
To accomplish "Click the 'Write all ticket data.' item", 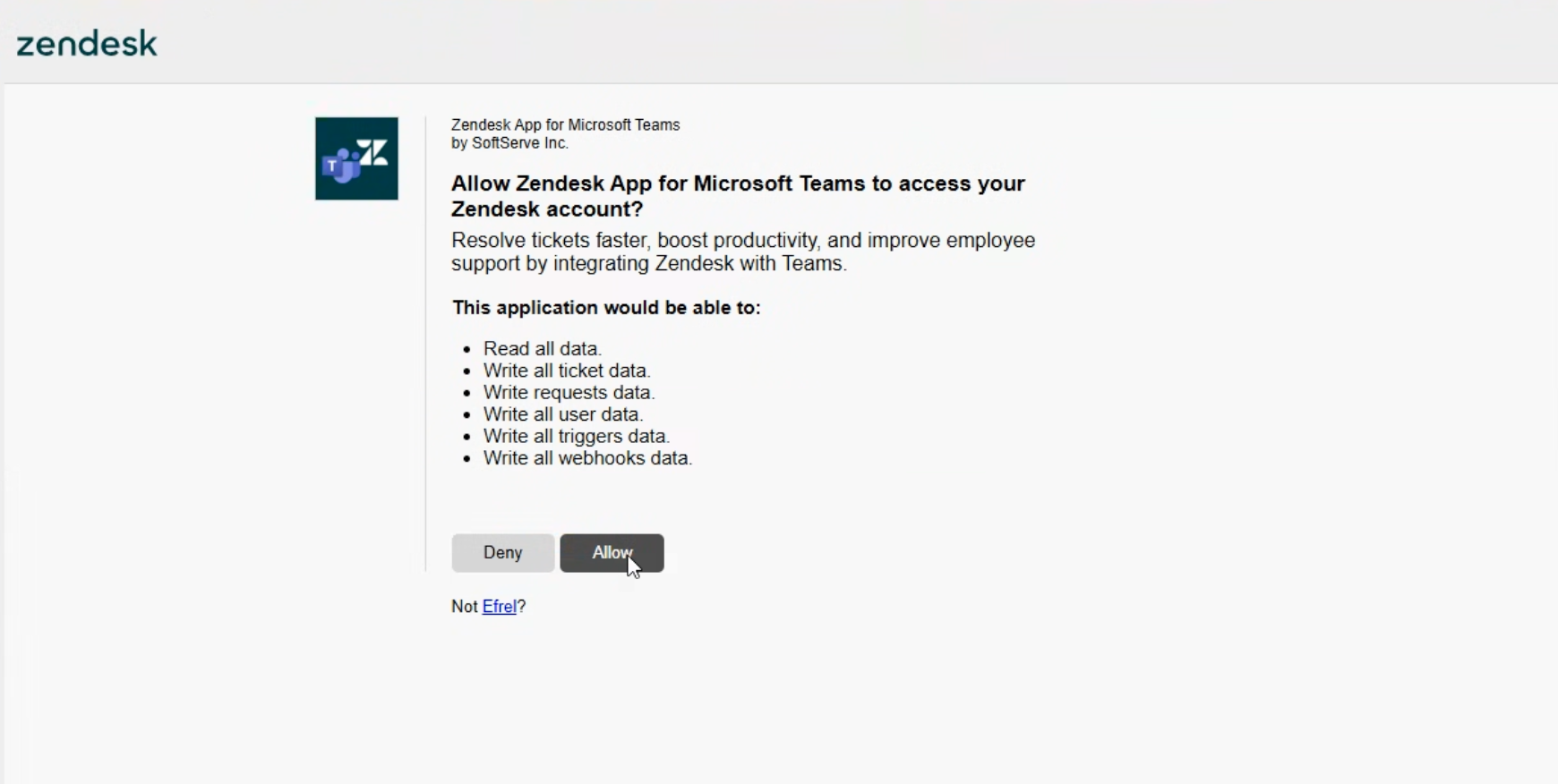I will click(x=567, y=371).
